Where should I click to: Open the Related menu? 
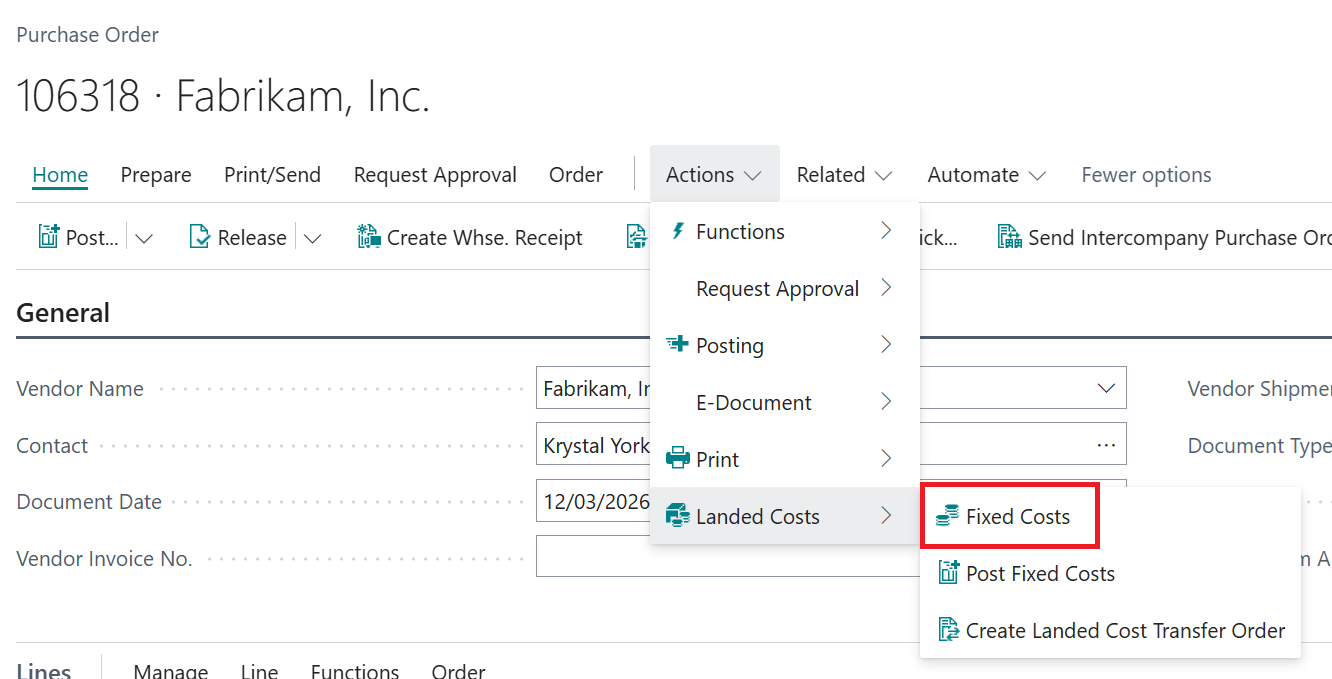click(x=844, y=175)
